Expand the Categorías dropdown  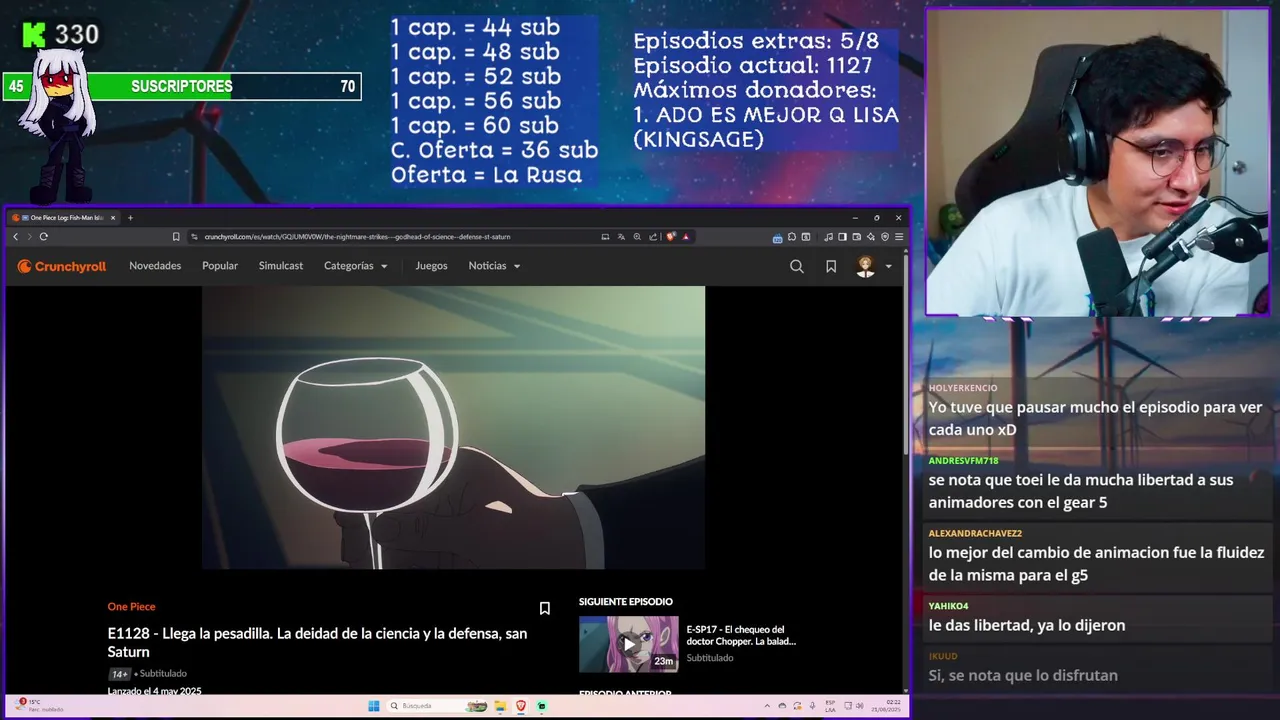[x=356, y=266]
